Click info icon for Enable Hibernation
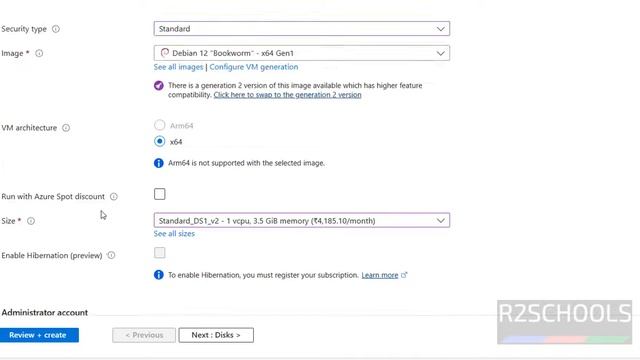Viewport: 640px width, 360px height. [x=111, y=256]
